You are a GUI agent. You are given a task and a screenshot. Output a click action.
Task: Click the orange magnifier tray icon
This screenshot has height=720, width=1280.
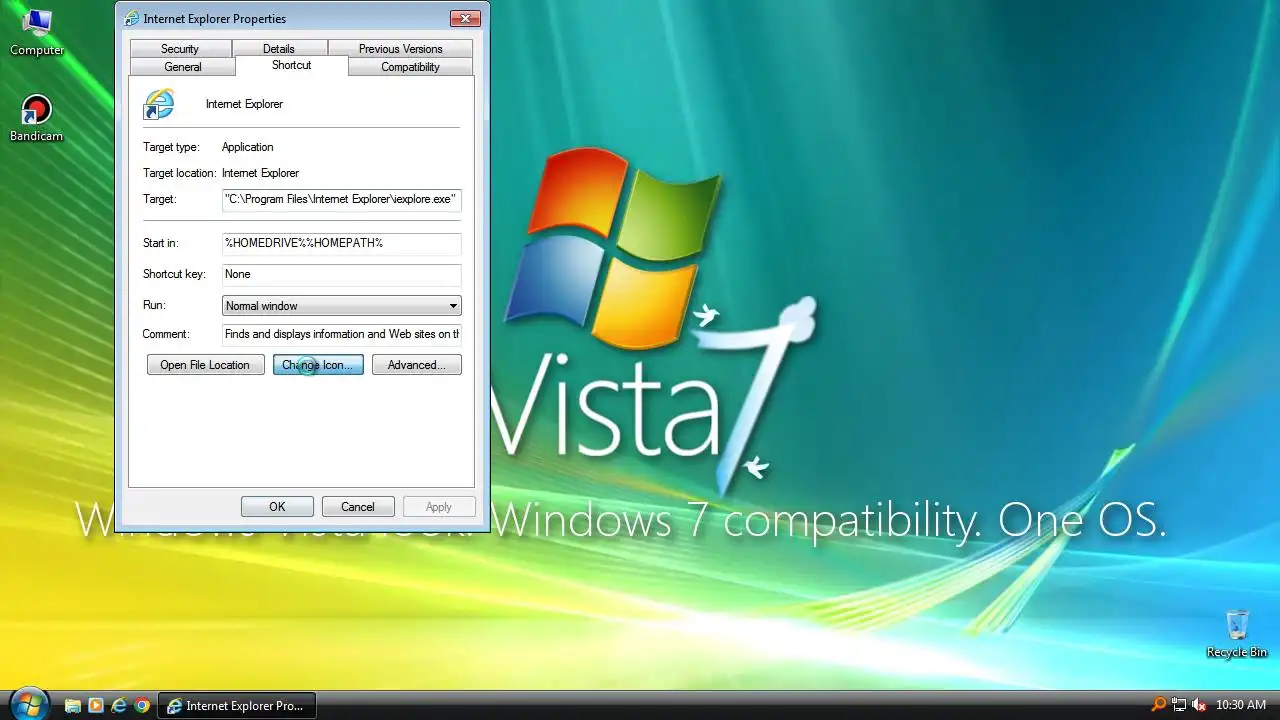tap(1159, 705)
